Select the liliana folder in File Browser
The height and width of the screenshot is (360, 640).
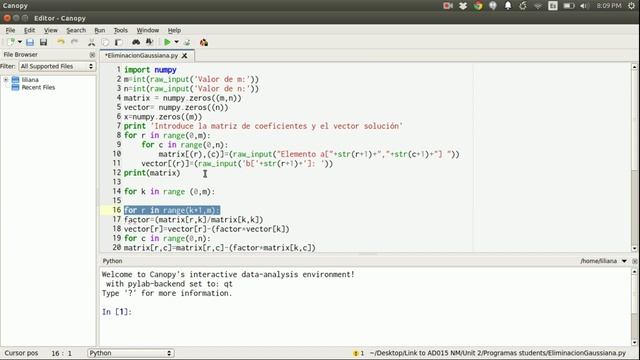(30, 80)
